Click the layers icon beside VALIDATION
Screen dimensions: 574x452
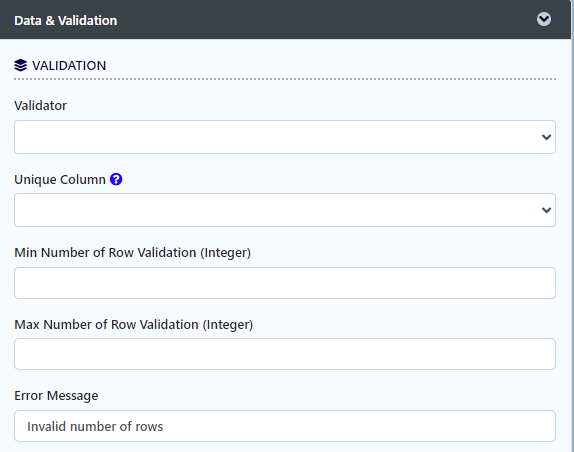click(20, 66)
